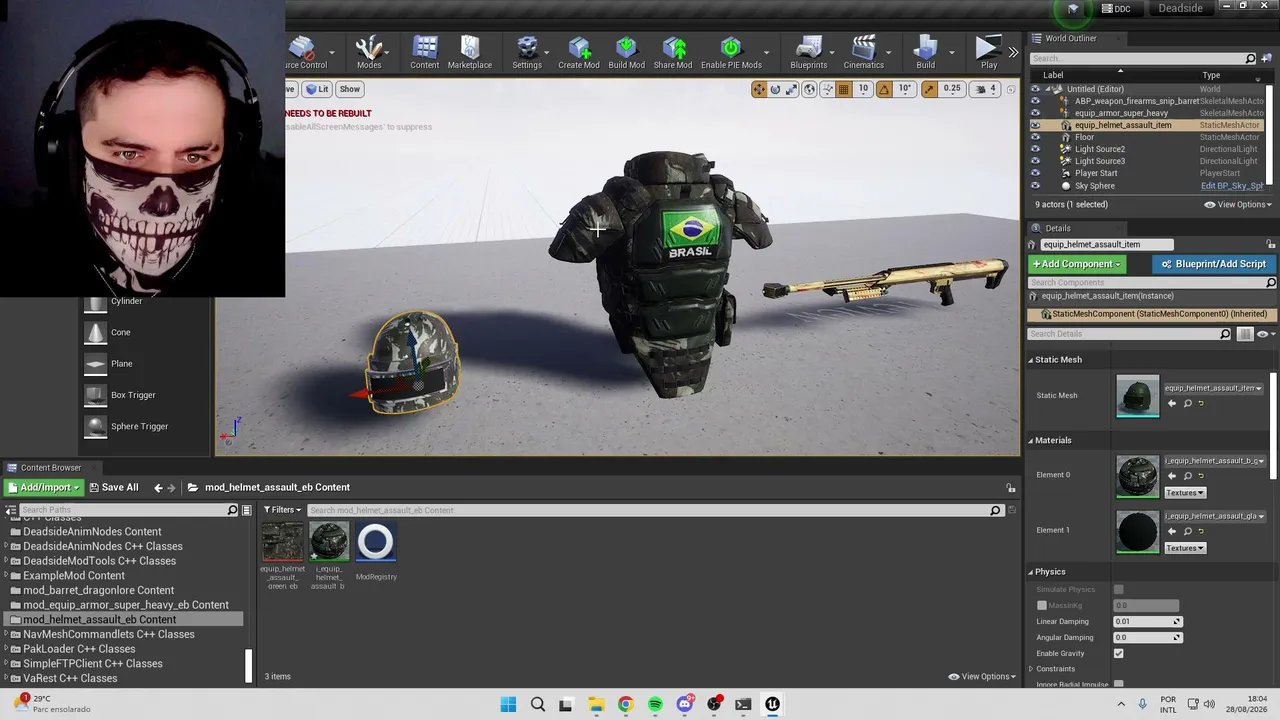This screenshot has height=720, width=1280.
Task: Open World Outliner View Options
Action: pyautogui.click(x=1238, y=205)
